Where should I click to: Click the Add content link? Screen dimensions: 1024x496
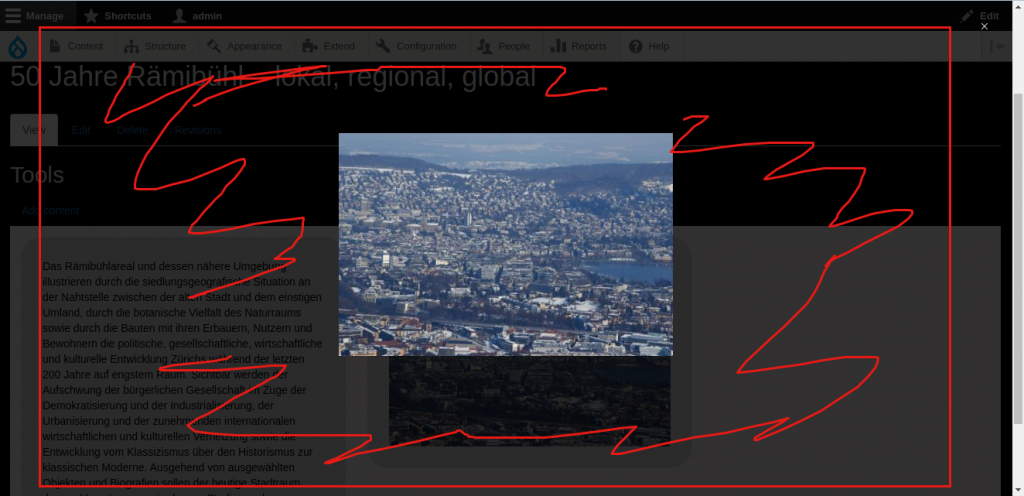click(x=50, y=210)
